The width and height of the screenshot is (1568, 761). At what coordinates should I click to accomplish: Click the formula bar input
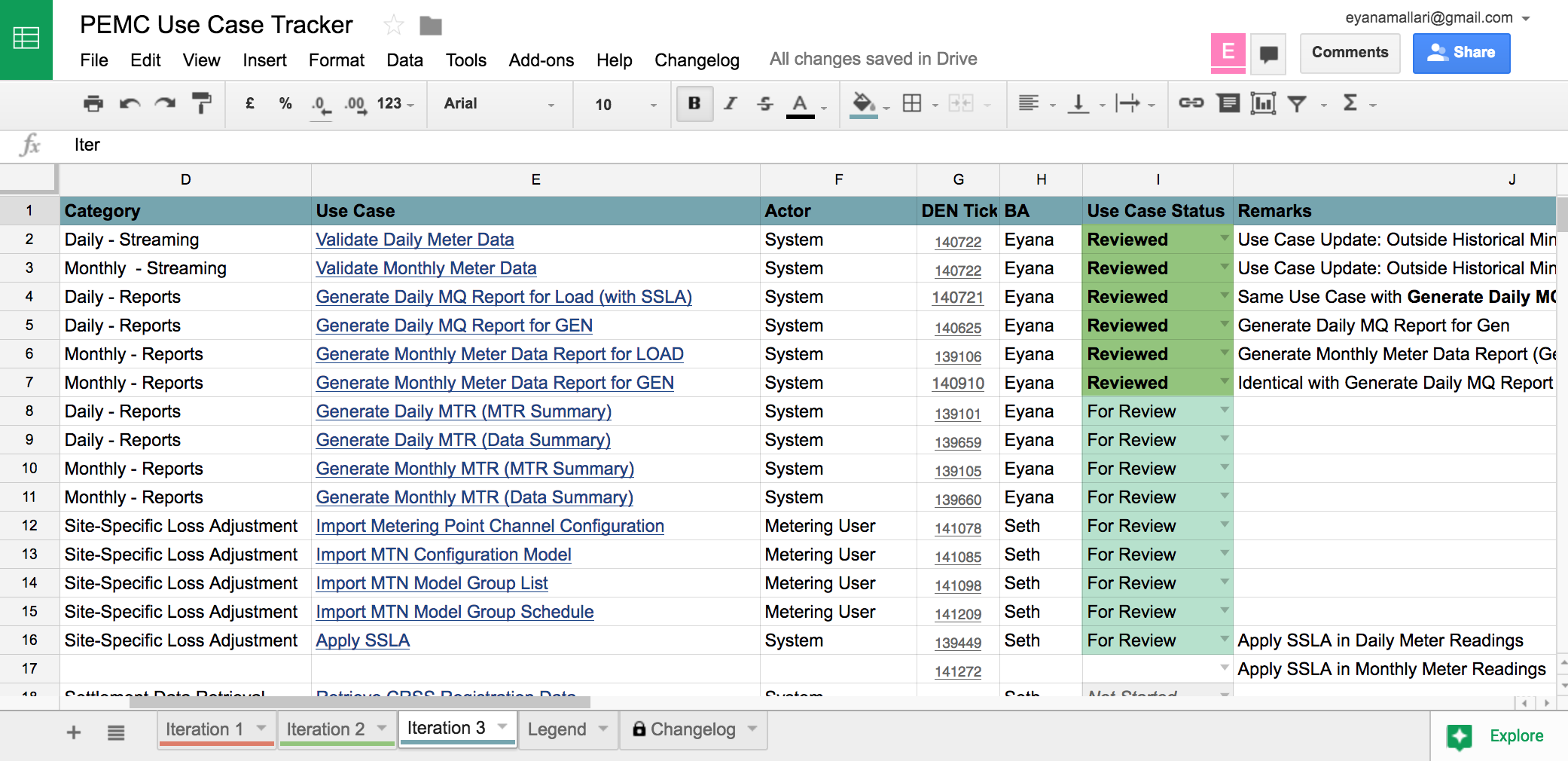813,145
